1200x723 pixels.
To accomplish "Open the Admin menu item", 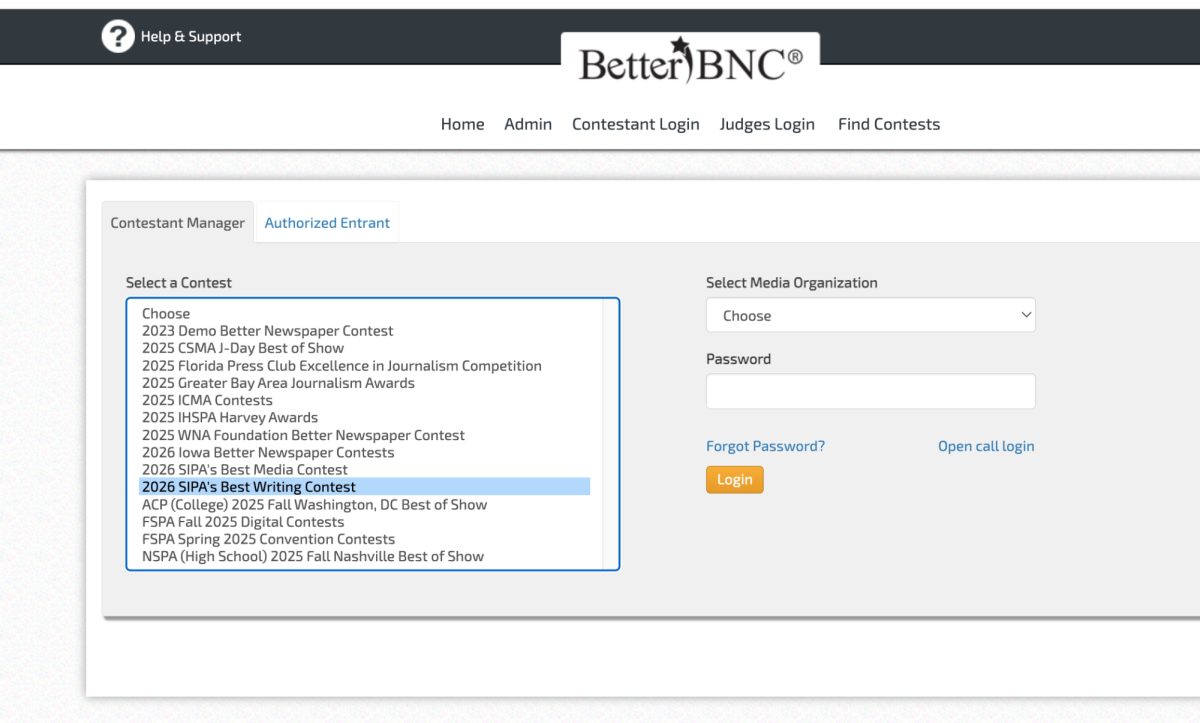I will pos(528,124).
